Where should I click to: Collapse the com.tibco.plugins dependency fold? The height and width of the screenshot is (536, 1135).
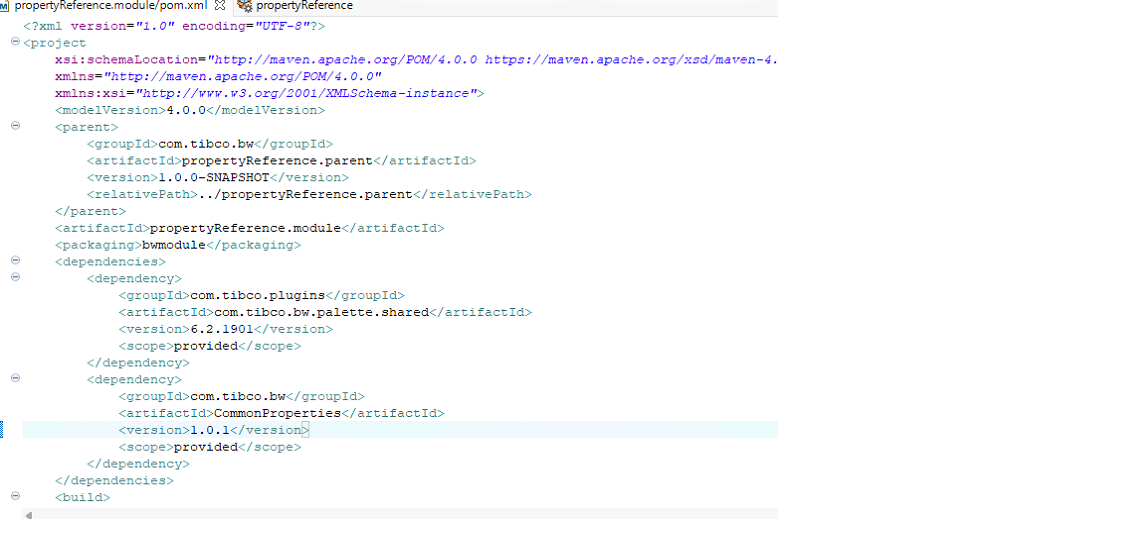coord(16,277)
